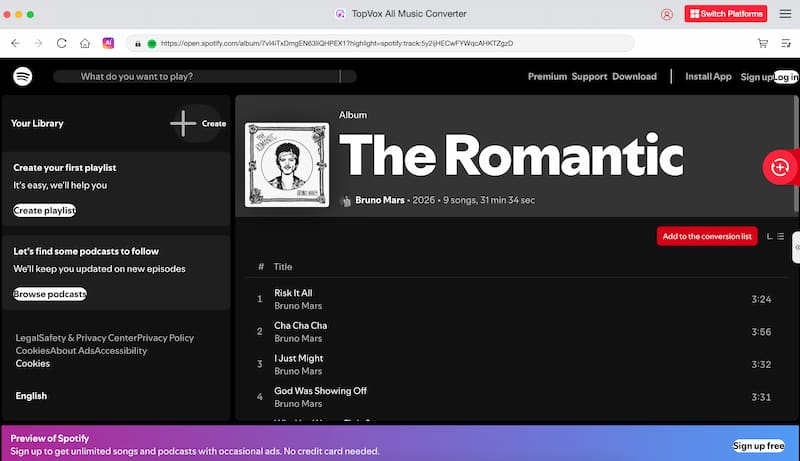Click the Title column header
The height and width of the screenshot is (461, 800).
point(283,267)
